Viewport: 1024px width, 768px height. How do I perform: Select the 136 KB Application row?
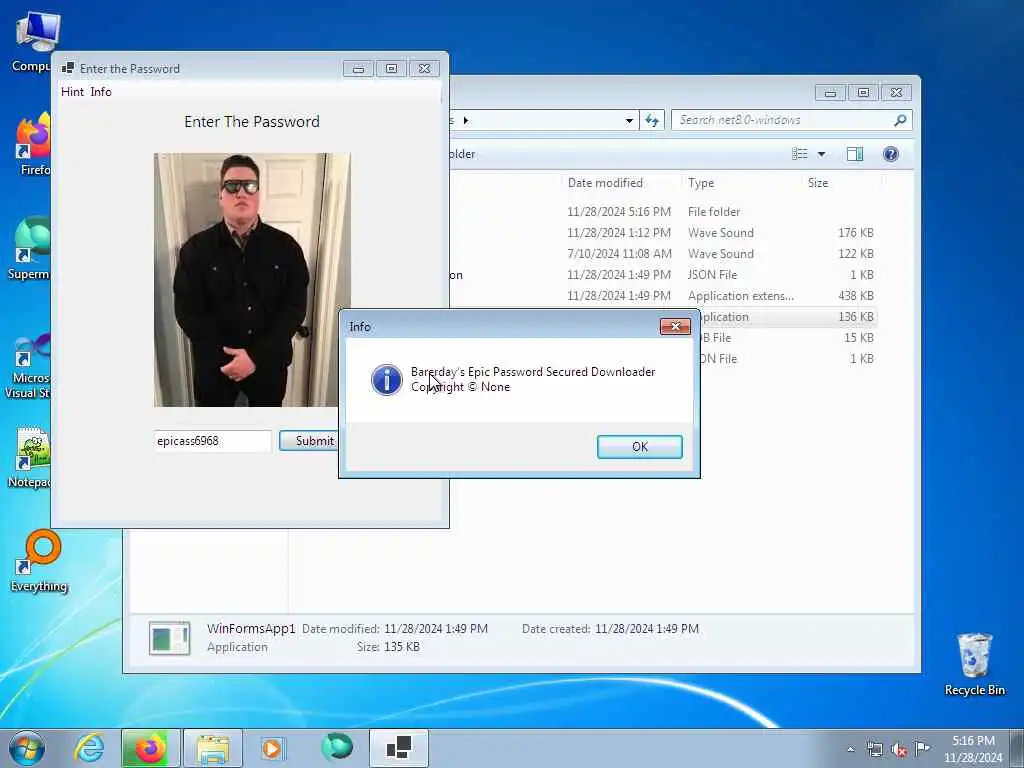pos(789,317)
